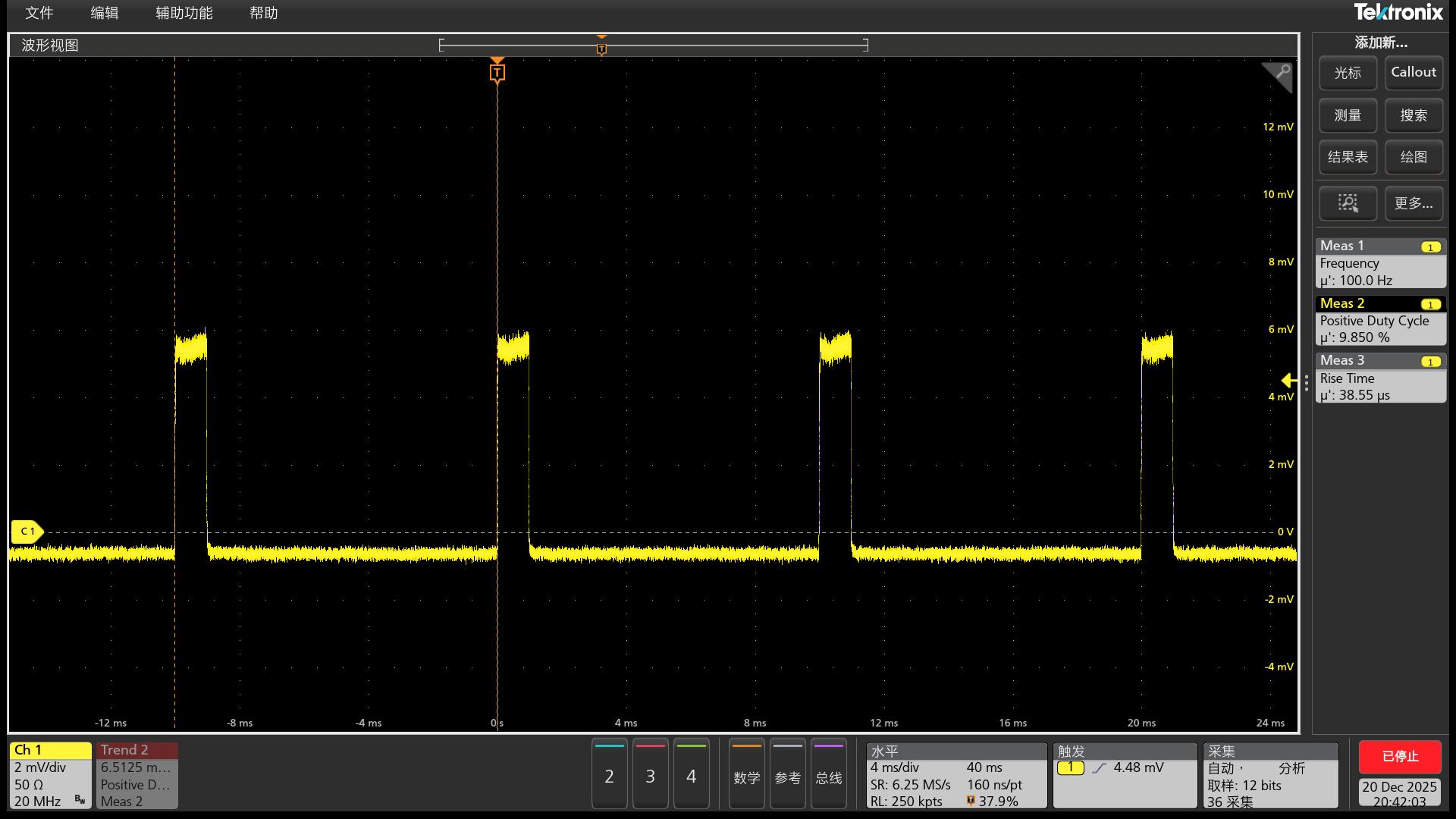Click the Callout button
This screenshot has width=1456, height=819.
[x=1414, y=73]
